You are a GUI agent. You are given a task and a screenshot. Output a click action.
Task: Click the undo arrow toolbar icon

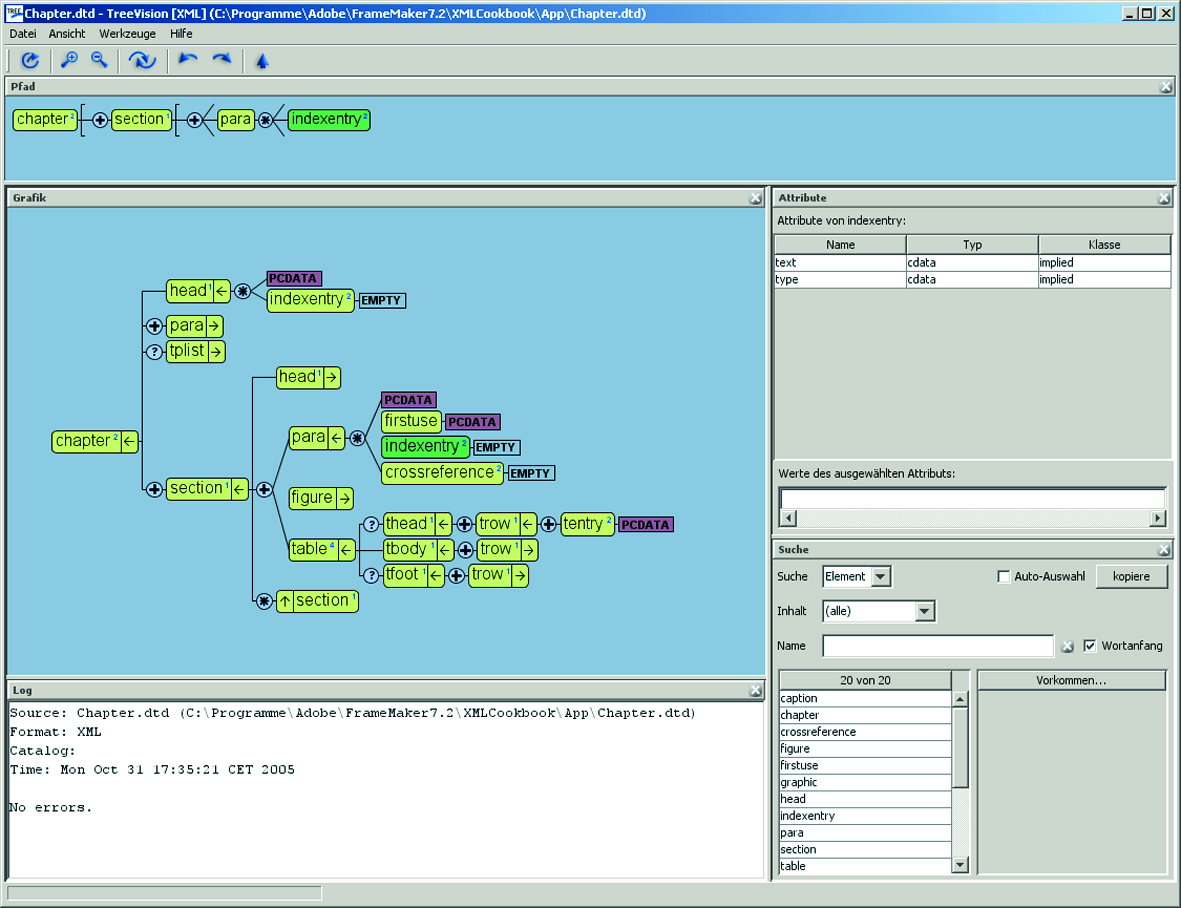[x=187, y=60]
